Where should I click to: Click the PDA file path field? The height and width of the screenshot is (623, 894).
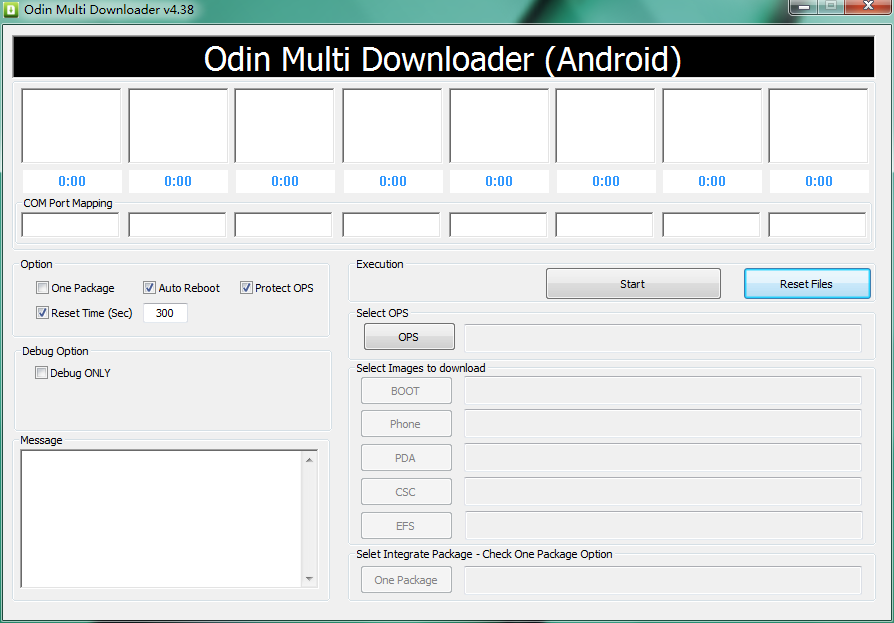click(663, 458)
